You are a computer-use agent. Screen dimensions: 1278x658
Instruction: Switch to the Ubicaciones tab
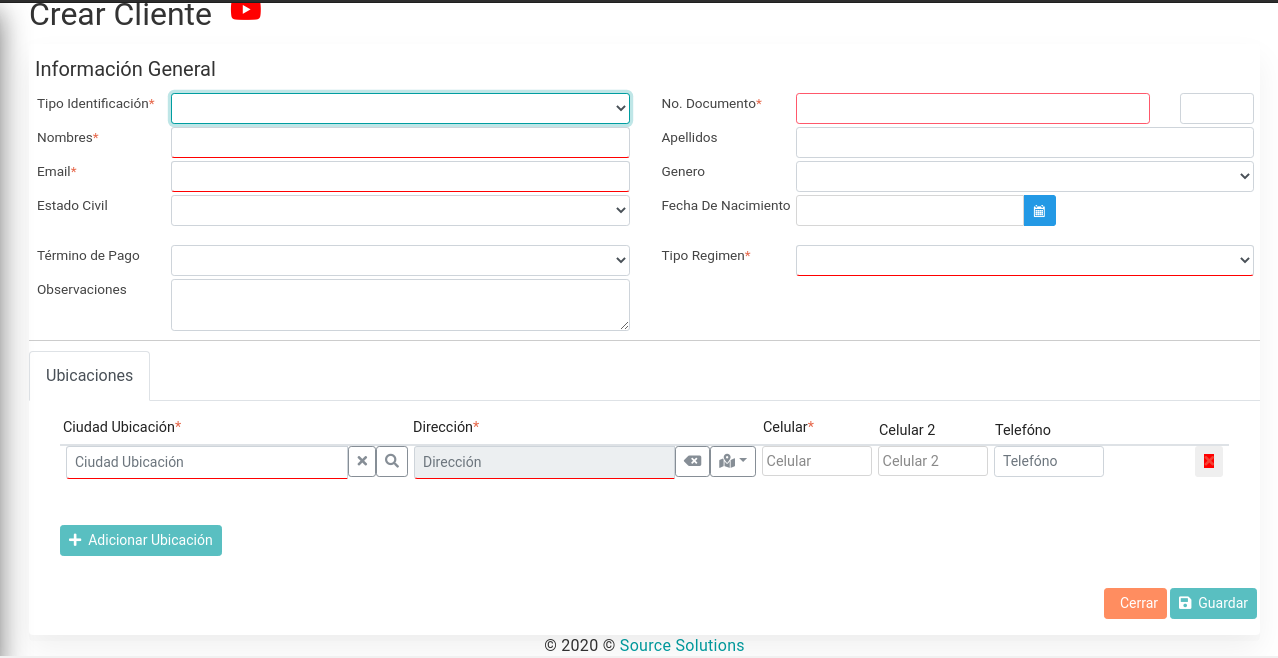point(90,376)
